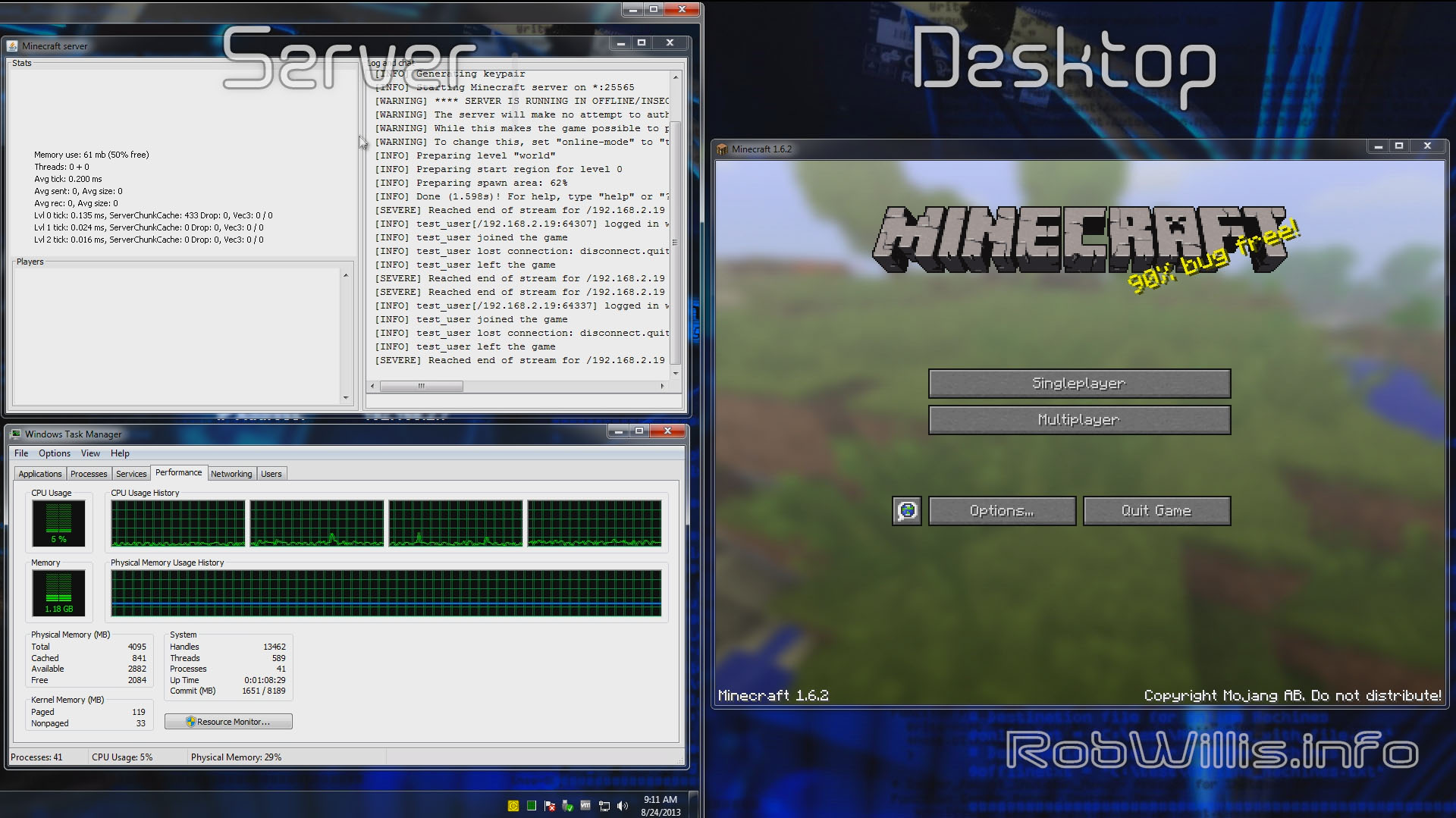This screenshot has height=818, width=1456.
Task: Switch to the Applications tab
Action: pos(40,474)
